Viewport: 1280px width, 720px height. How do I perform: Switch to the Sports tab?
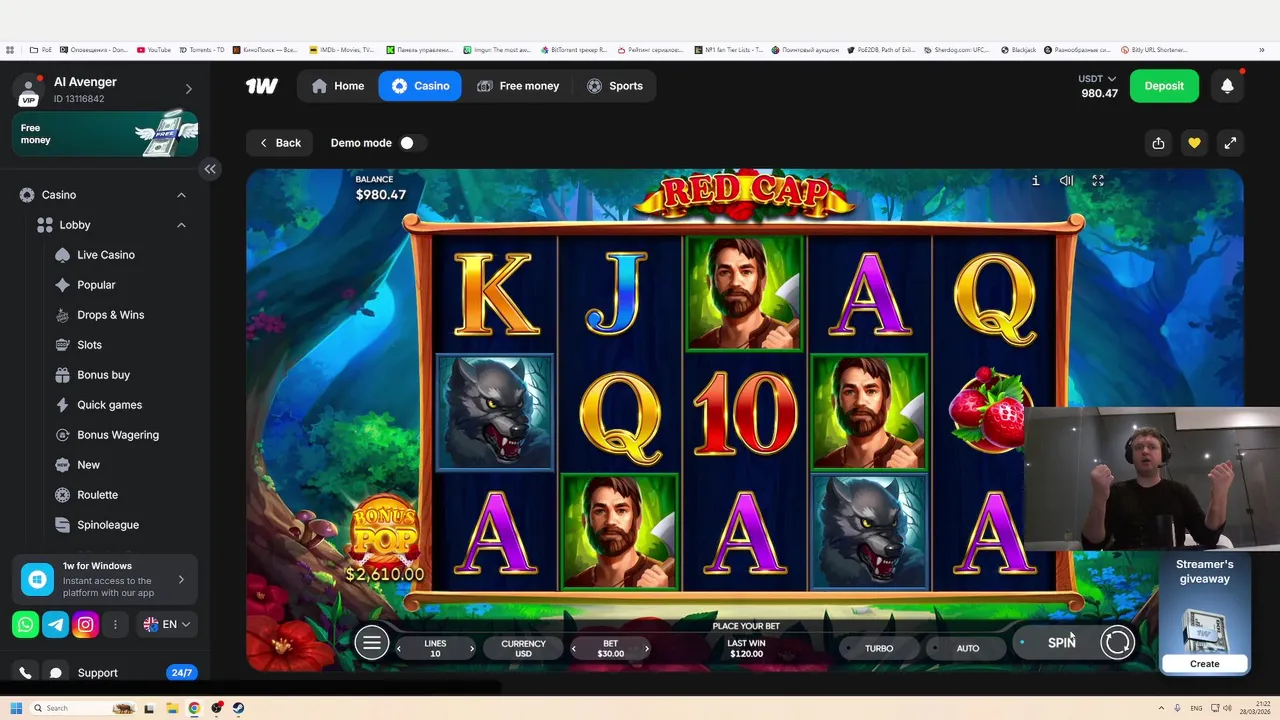point(615,86)
